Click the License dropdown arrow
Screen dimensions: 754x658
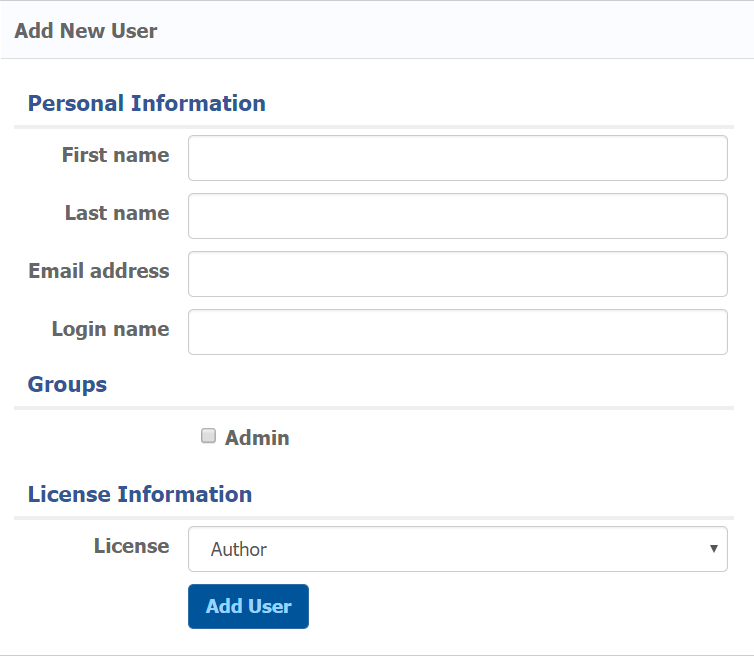coord(713,549)
